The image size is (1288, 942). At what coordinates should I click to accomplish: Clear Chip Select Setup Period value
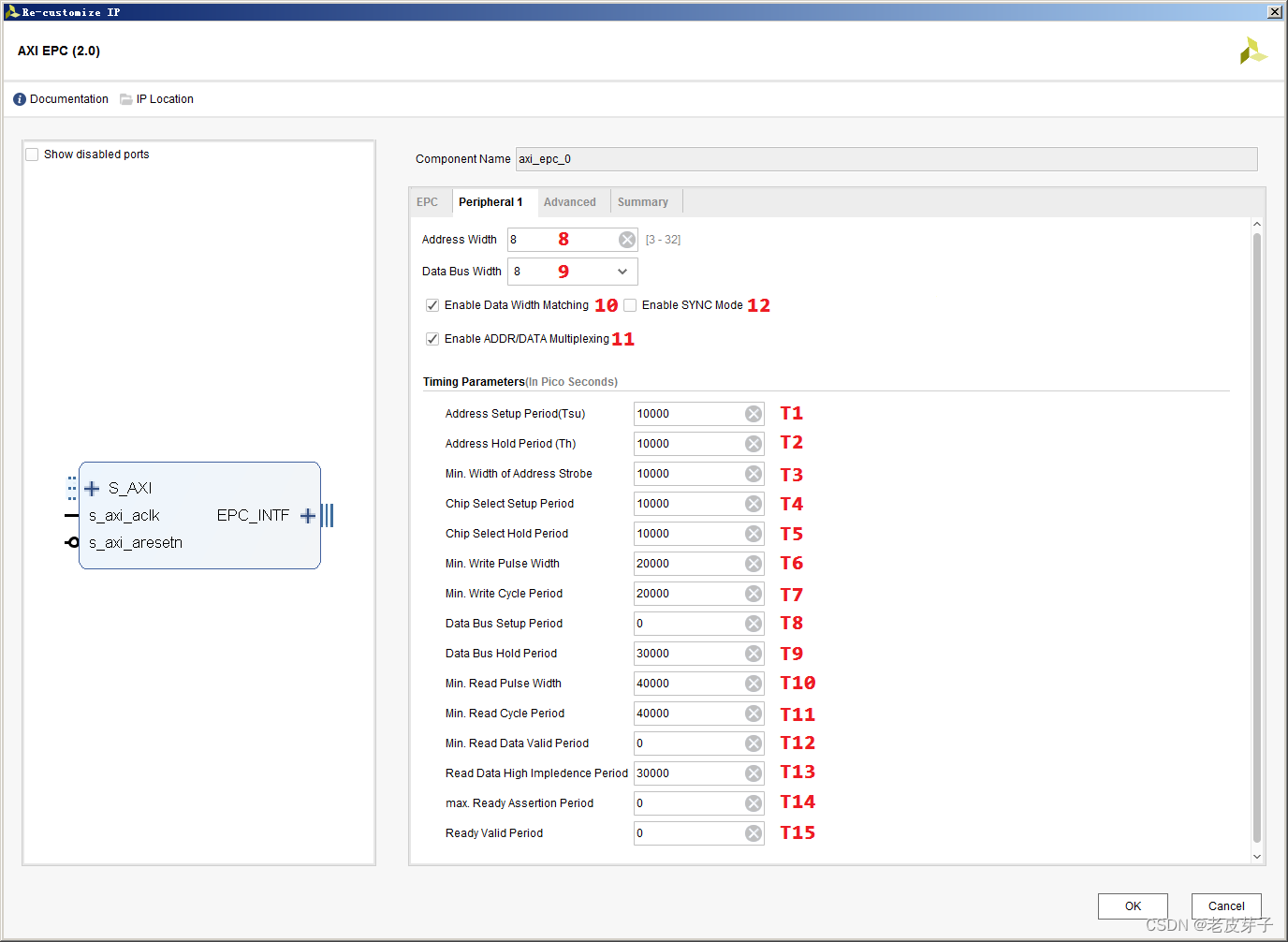pyautogui.click(x=754, y=504)
